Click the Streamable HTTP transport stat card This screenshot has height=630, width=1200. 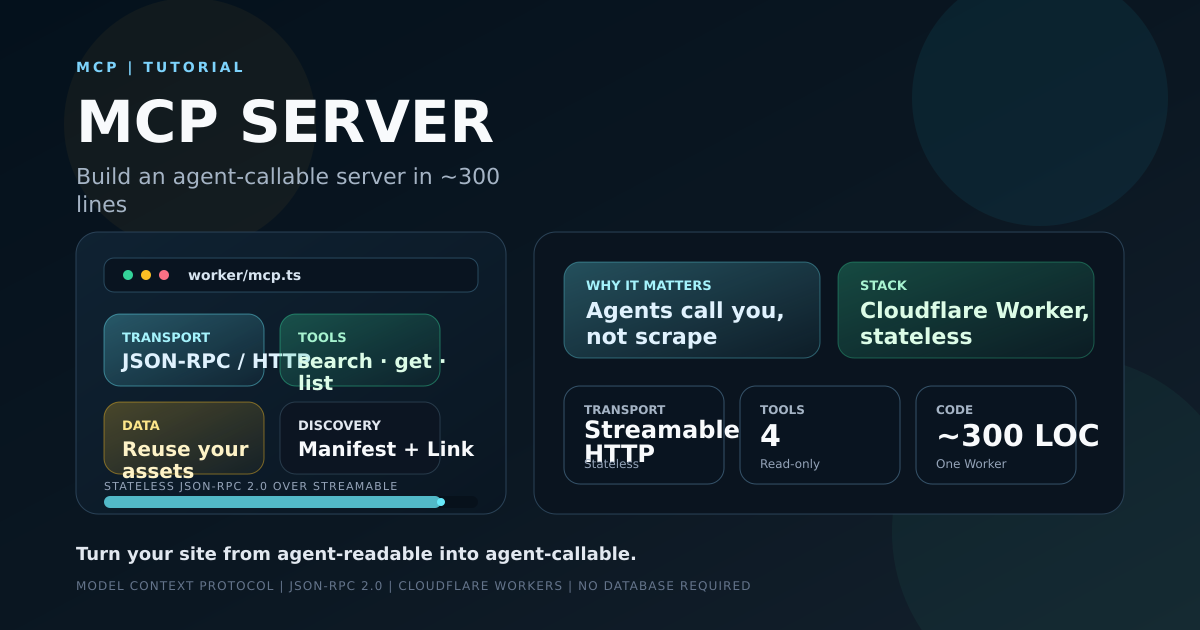tap(644, 435)
